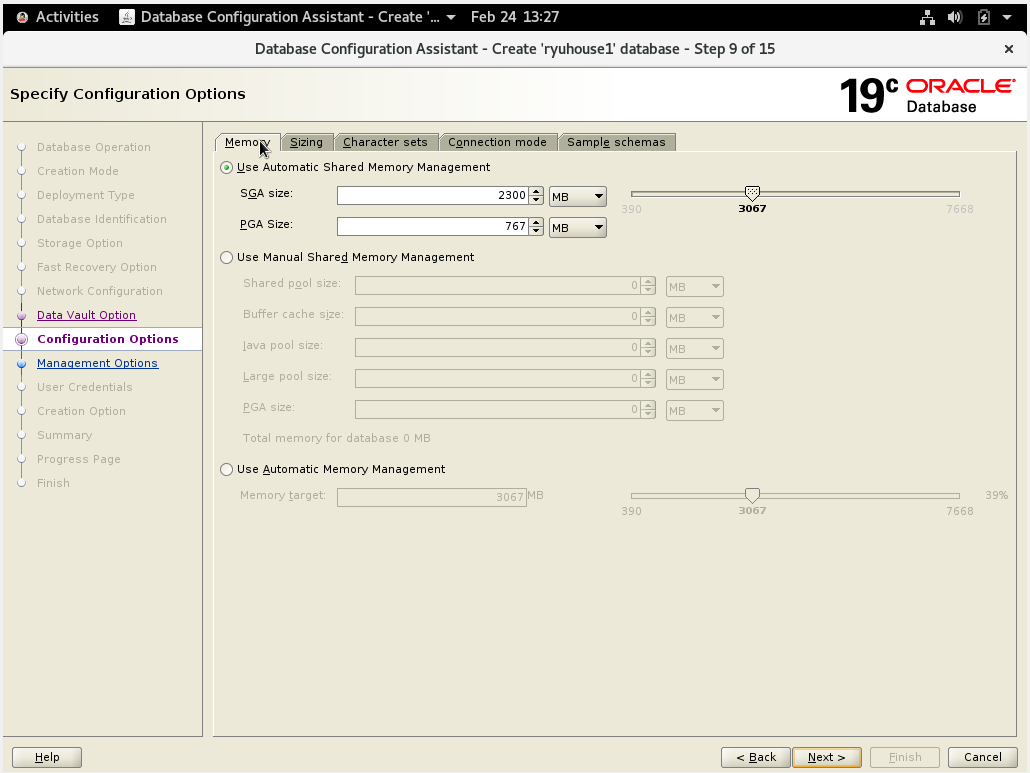Switch to the Connection mode tab
The width and height of the screenshot is (1030, 773).
tap(497, 142)
